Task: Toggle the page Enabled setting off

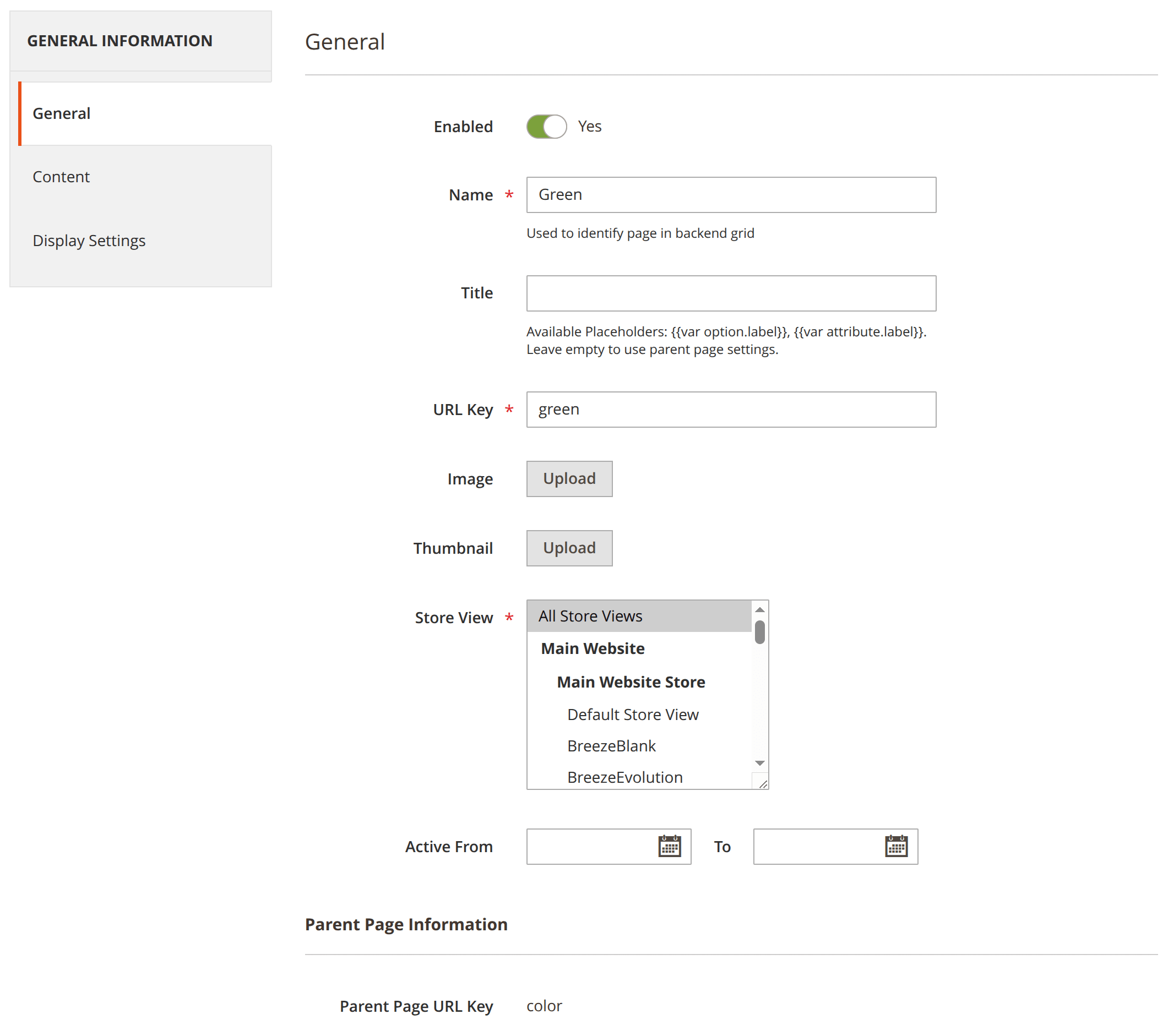Action: pyautogui.click(x=546, y=126)
